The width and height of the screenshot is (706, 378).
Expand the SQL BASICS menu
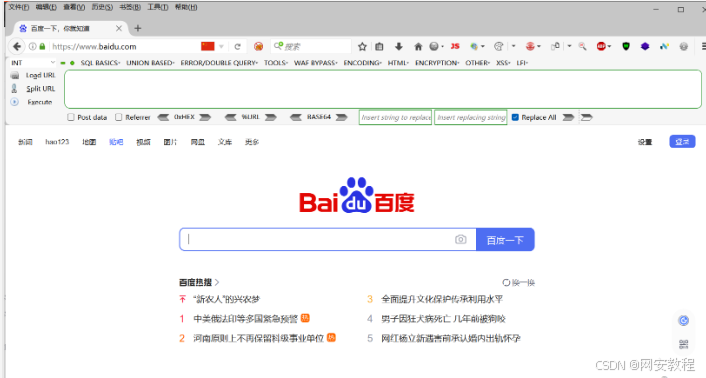click(100, 63)
